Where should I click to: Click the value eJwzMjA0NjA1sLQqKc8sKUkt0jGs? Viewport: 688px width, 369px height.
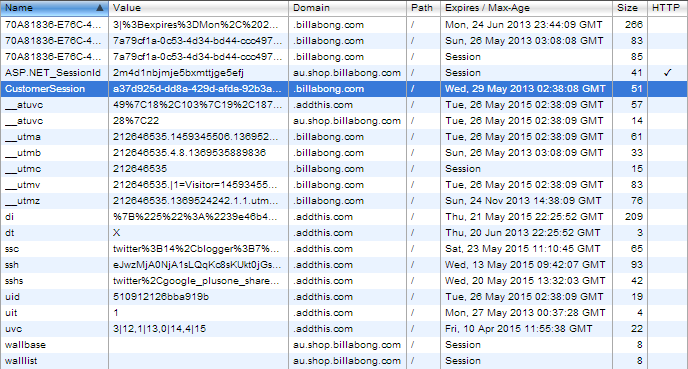click(x=197, y=265)
